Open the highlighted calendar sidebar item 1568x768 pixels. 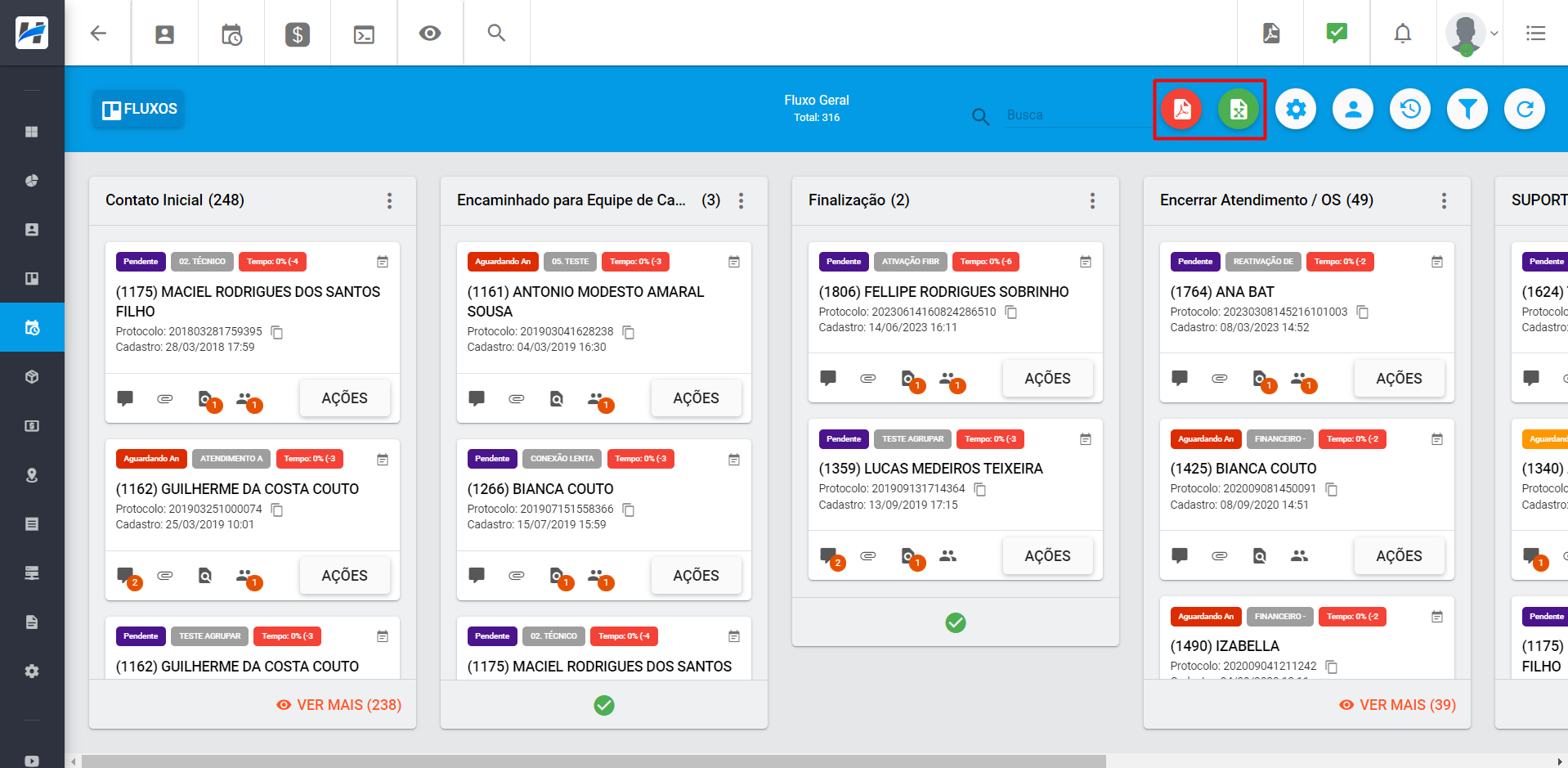32,328
